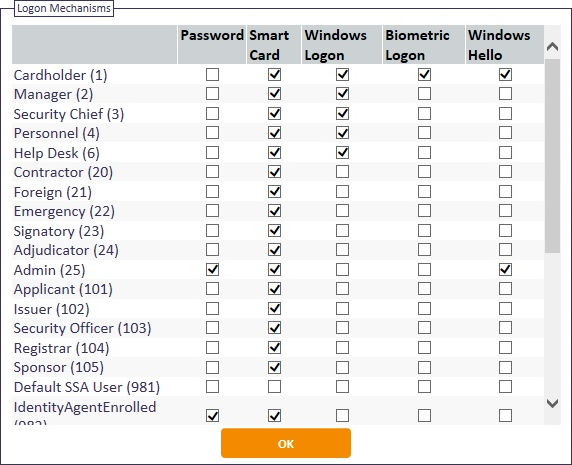Enable Smart Card for Default SSA User (981)
572x465 pixels.
tap(274, 387)
